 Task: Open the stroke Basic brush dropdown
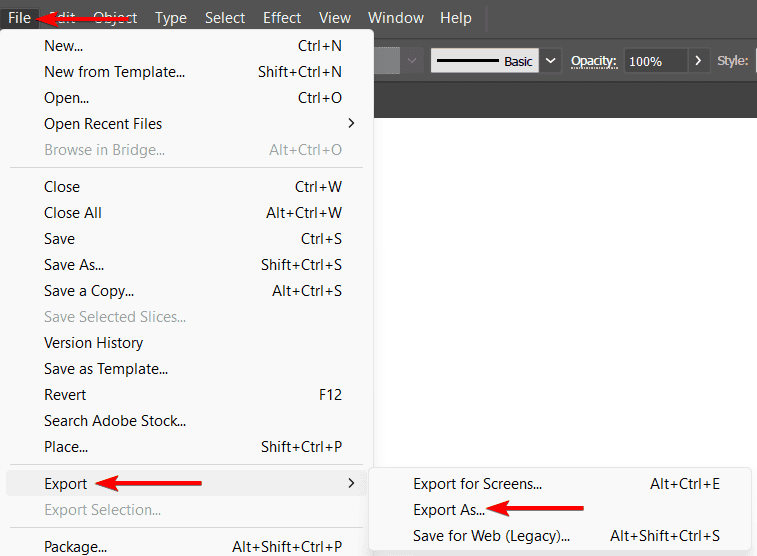point(551,61)
